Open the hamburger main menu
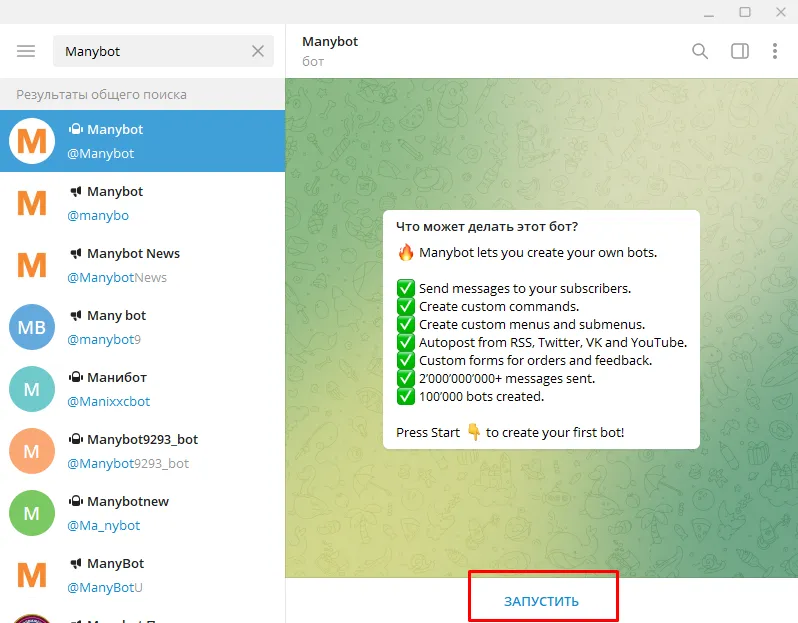The width and height of the screenshot is (798, 623). click(x=26, y=51)
